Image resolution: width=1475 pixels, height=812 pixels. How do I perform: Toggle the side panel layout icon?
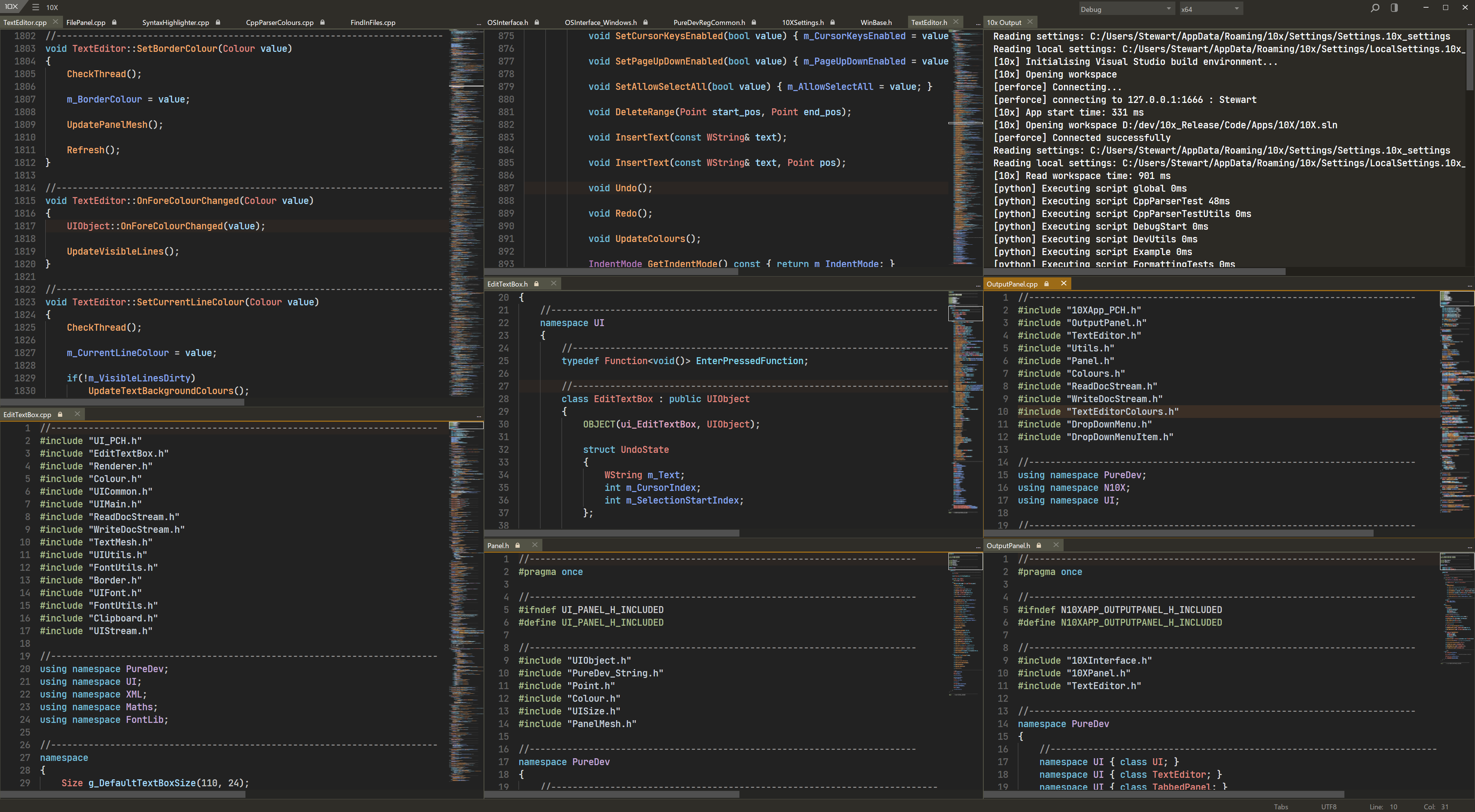click(1394, 8)
